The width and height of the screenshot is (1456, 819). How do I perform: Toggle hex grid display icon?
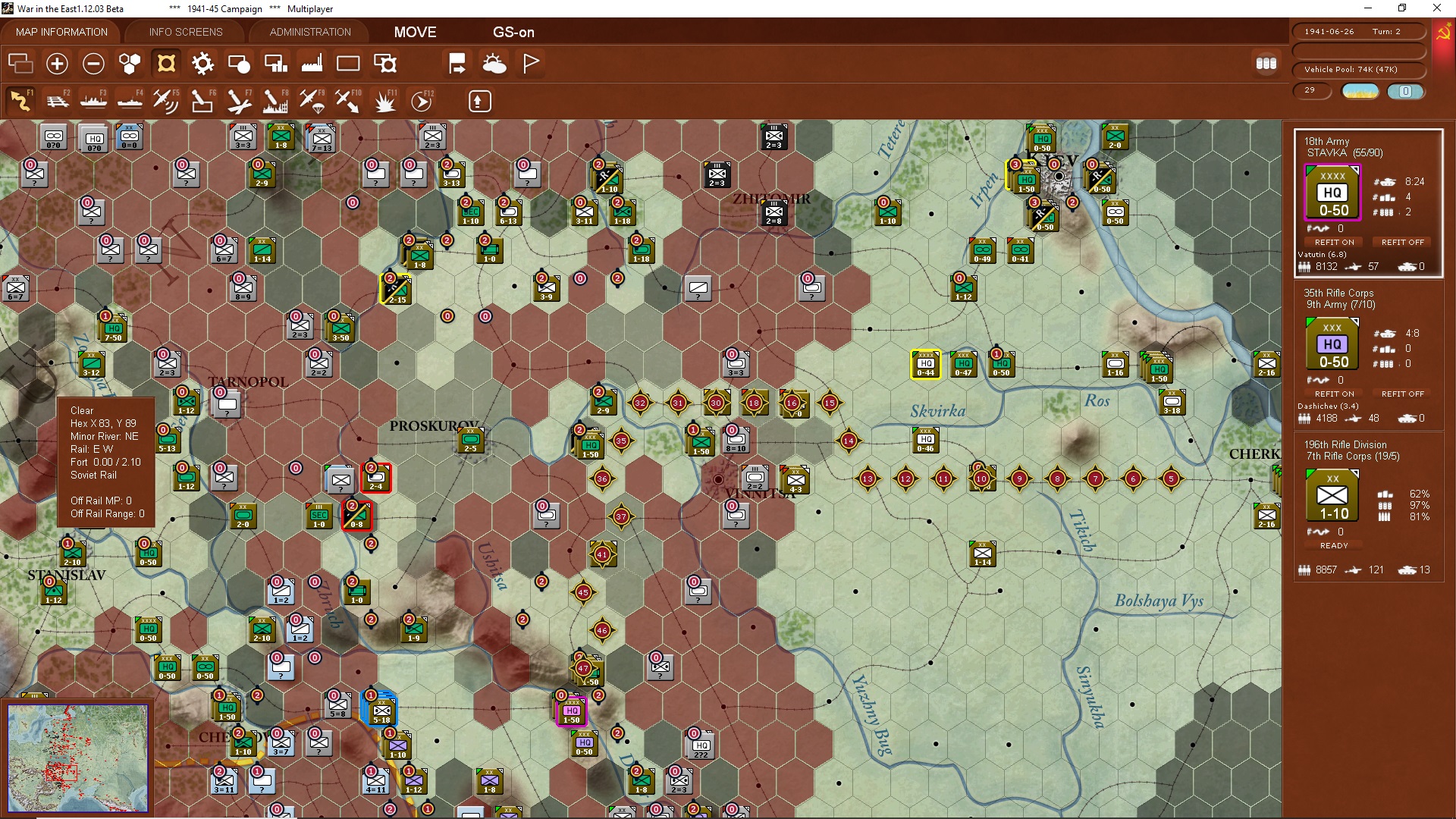point(130,64)
